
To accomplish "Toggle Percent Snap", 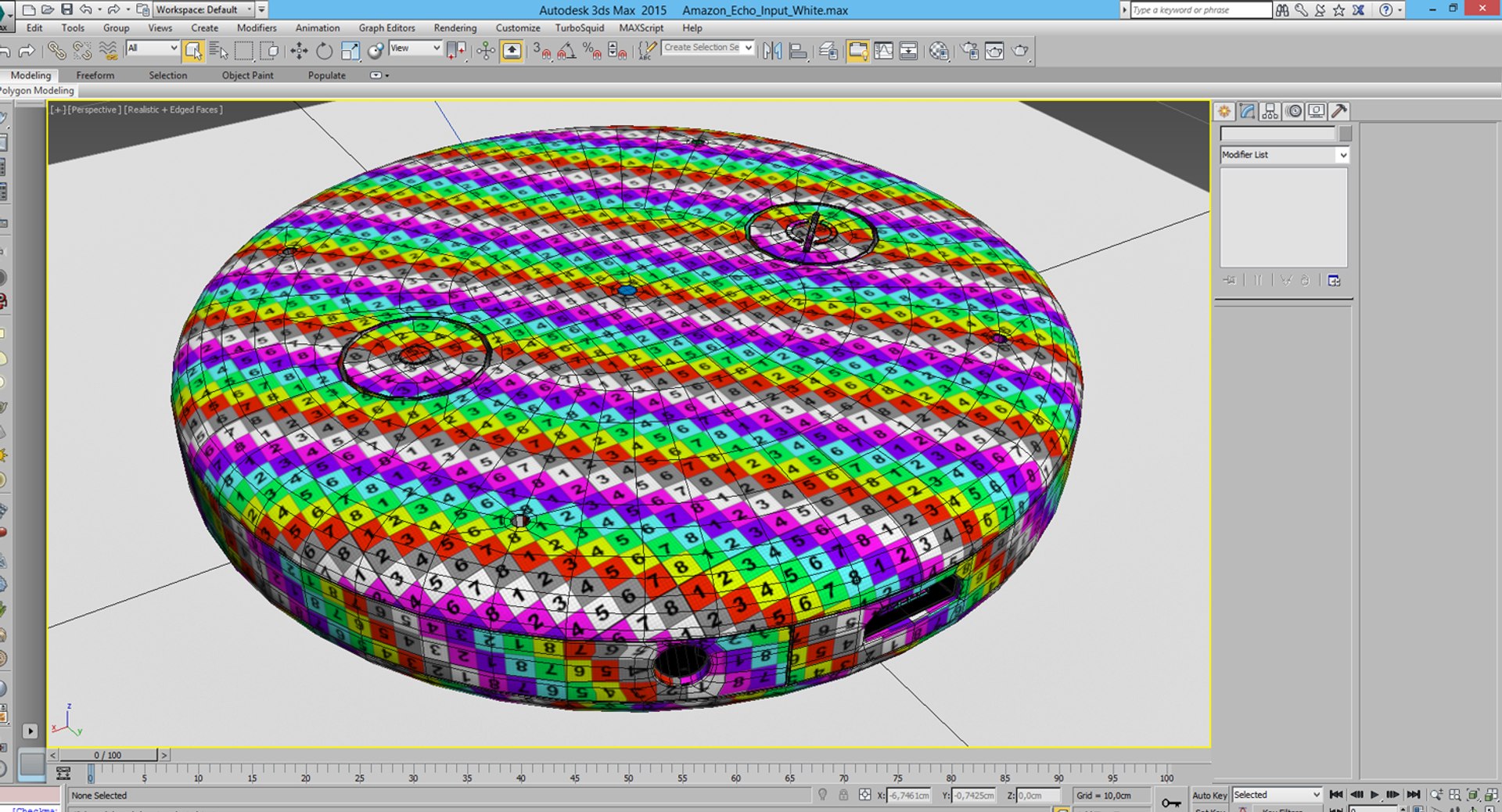I will pyautogui.click(x=592, y=51).
